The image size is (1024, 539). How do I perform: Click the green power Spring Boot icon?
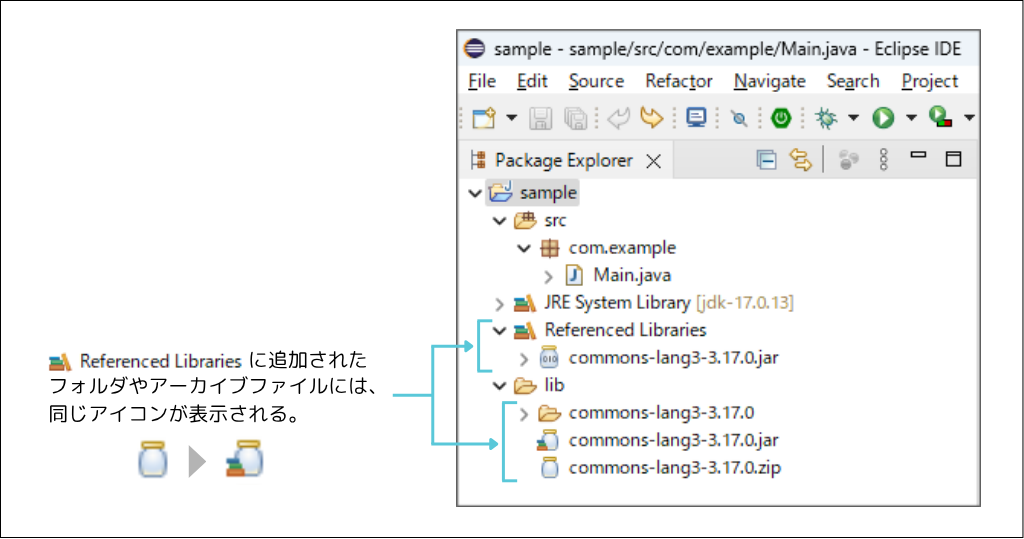tap(781, 118)
